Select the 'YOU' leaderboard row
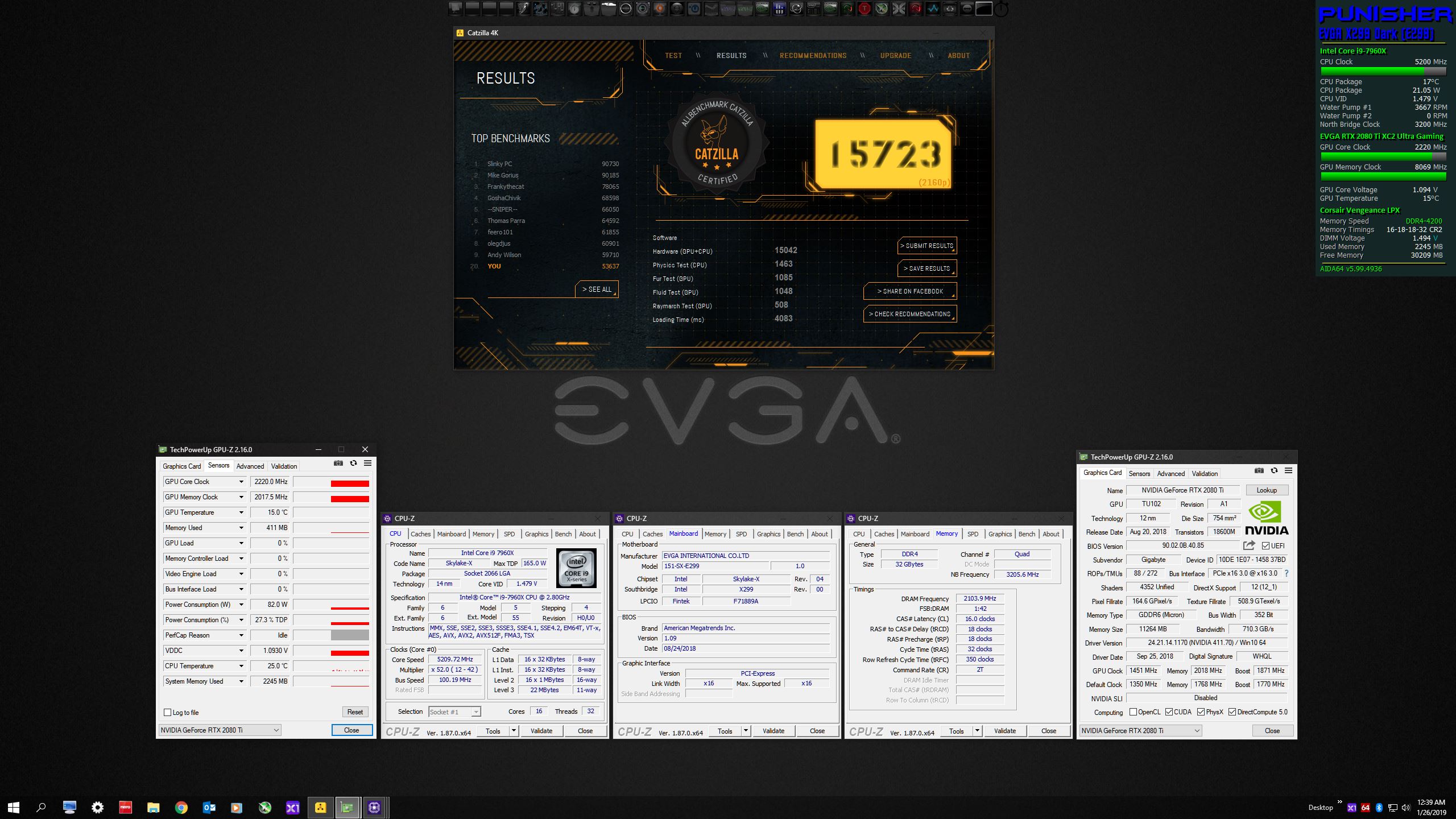 pyautogui.click(x=545, y=266)
